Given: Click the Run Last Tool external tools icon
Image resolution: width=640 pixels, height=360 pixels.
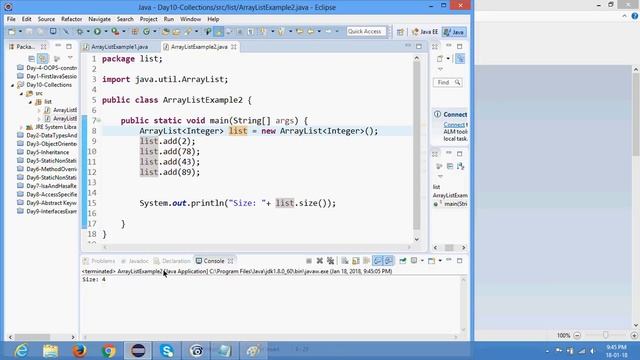Looking at the screenshot, I should pos(116,31).
